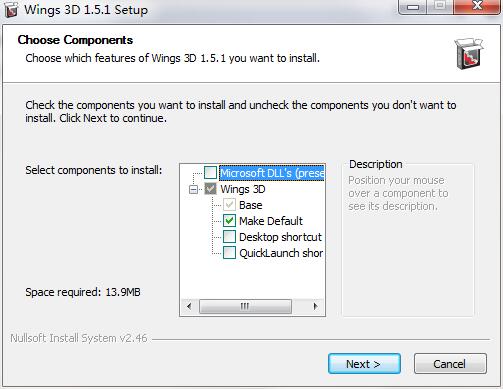Enable the Desktop shortcut checkbox
Image resolution: width=503 pixels, height=389 pixels.
(x=229, y=237)
